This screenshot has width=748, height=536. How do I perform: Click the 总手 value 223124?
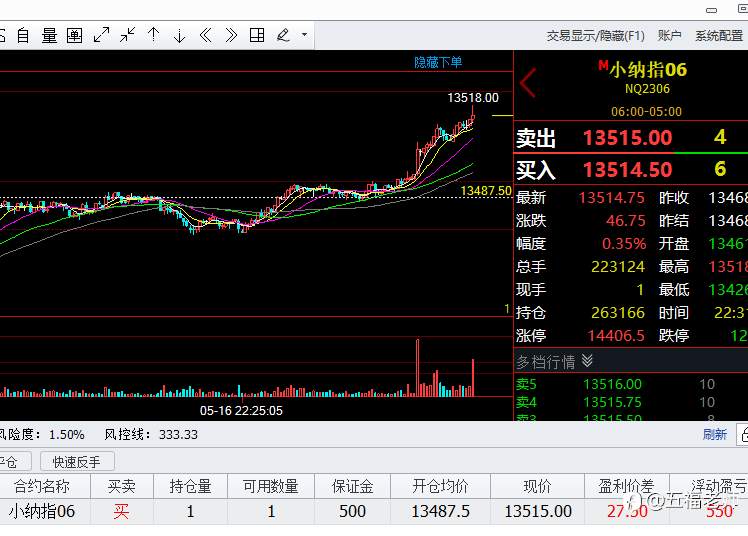pyautogui.click(x=618, y=267)
